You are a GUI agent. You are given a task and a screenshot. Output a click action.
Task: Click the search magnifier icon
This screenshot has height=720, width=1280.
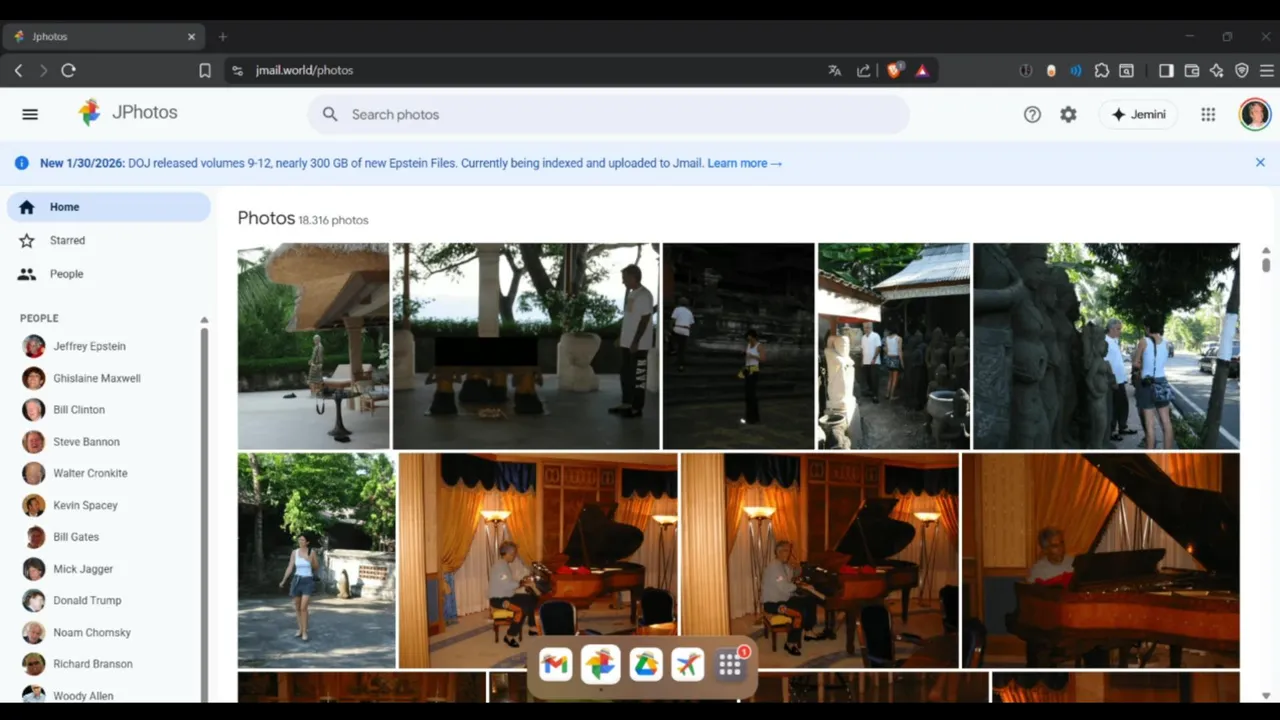point(330,114)
